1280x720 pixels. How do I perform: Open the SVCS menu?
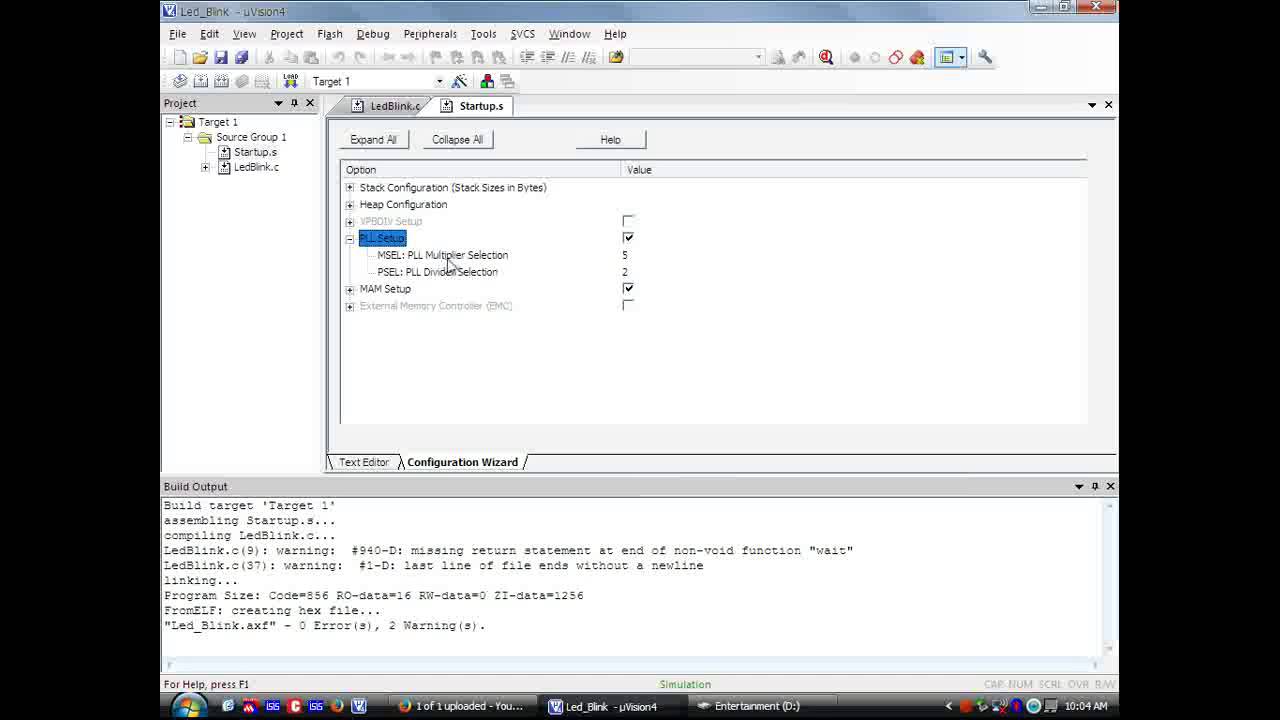[523, 34]
